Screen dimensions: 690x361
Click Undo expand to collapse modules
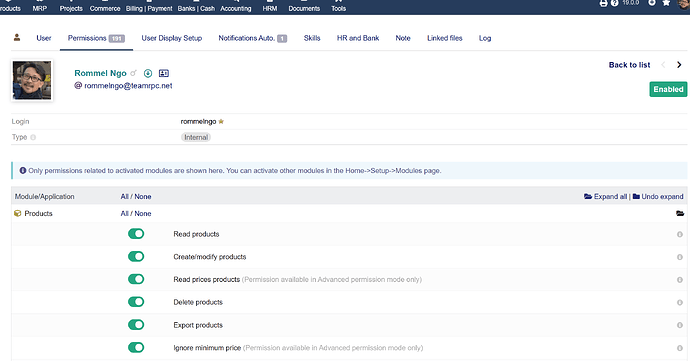coord(658,196)
